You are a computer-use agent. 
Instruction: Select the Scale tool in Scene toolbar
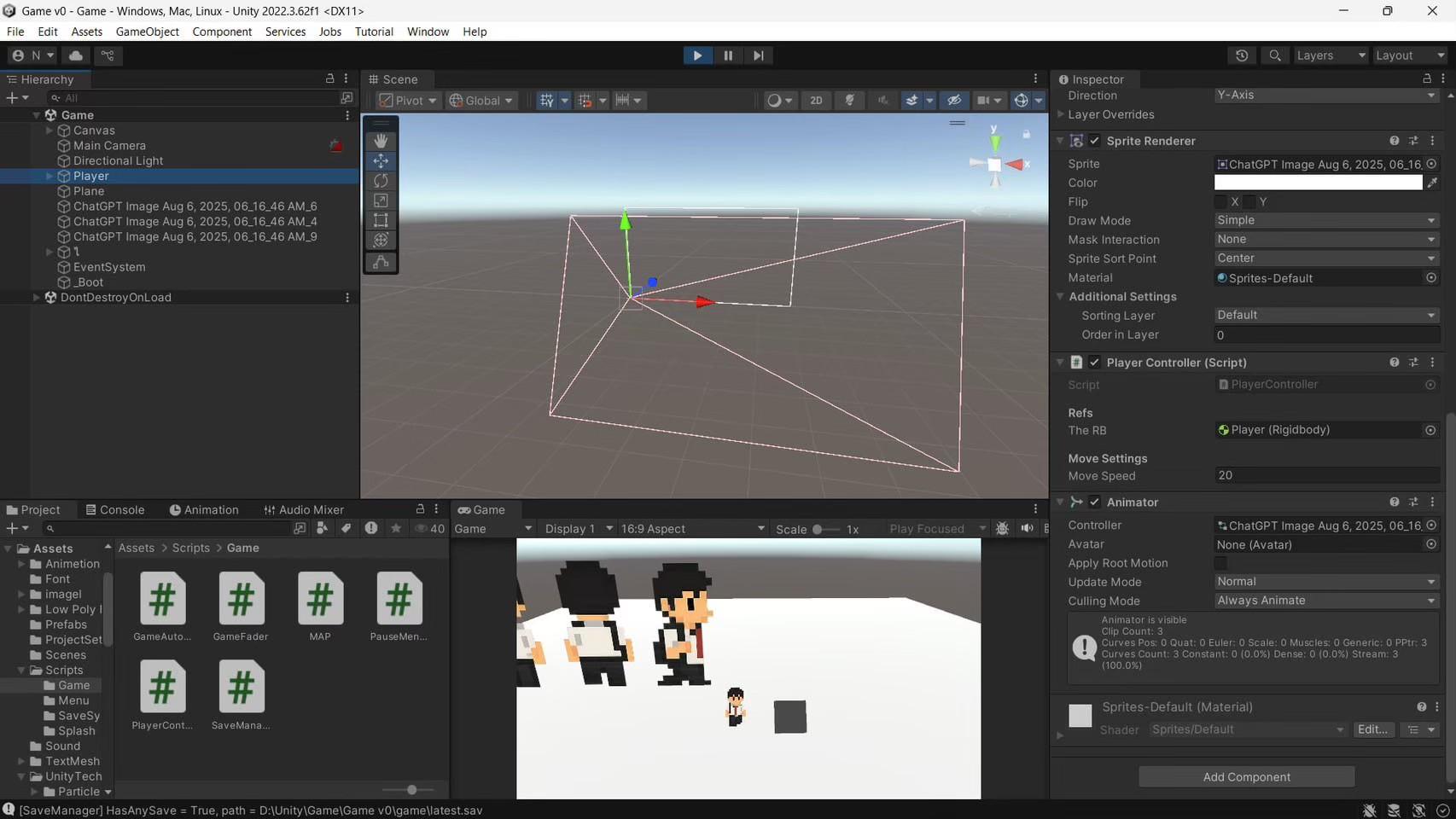pyautogui.click(x=381, y=200)
